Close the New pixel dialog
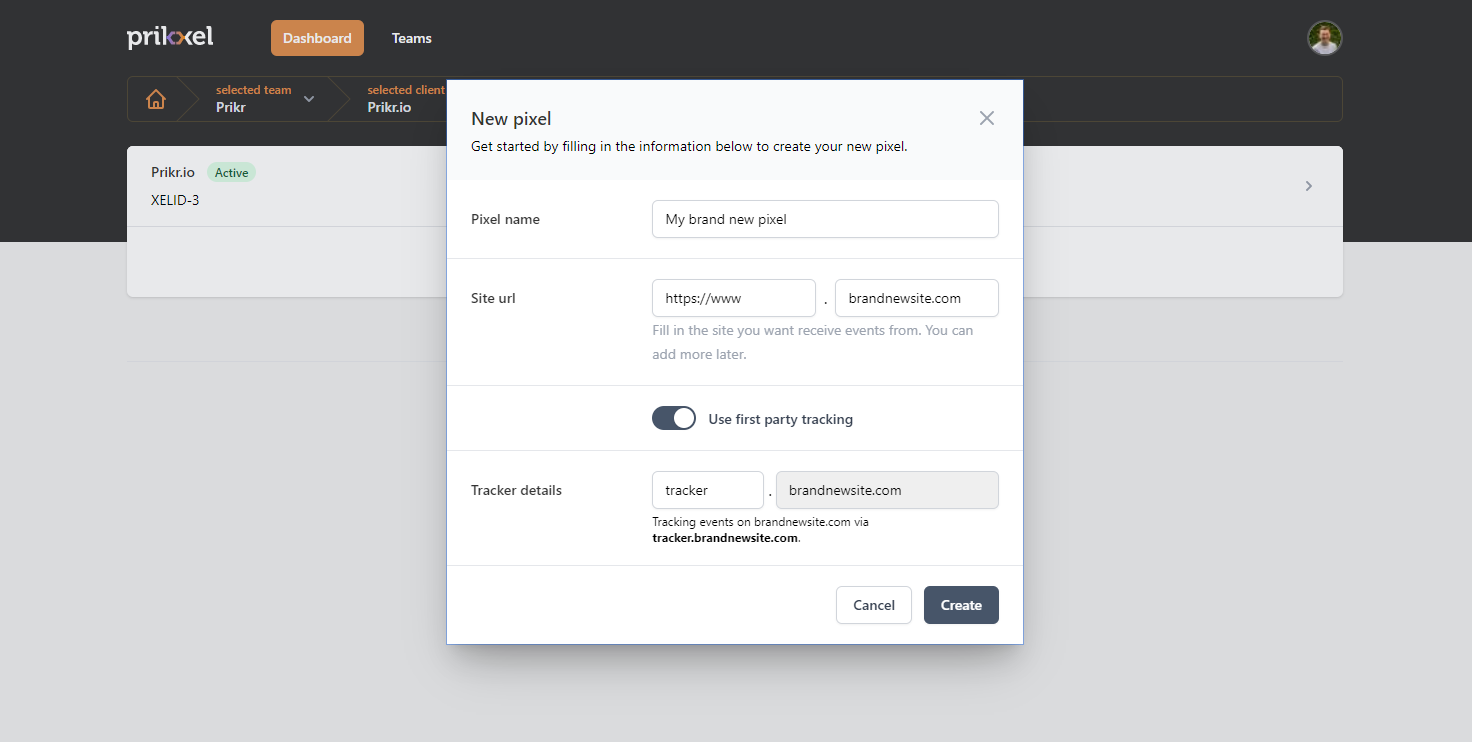1472x742 pixels. [x=986, y=118]
